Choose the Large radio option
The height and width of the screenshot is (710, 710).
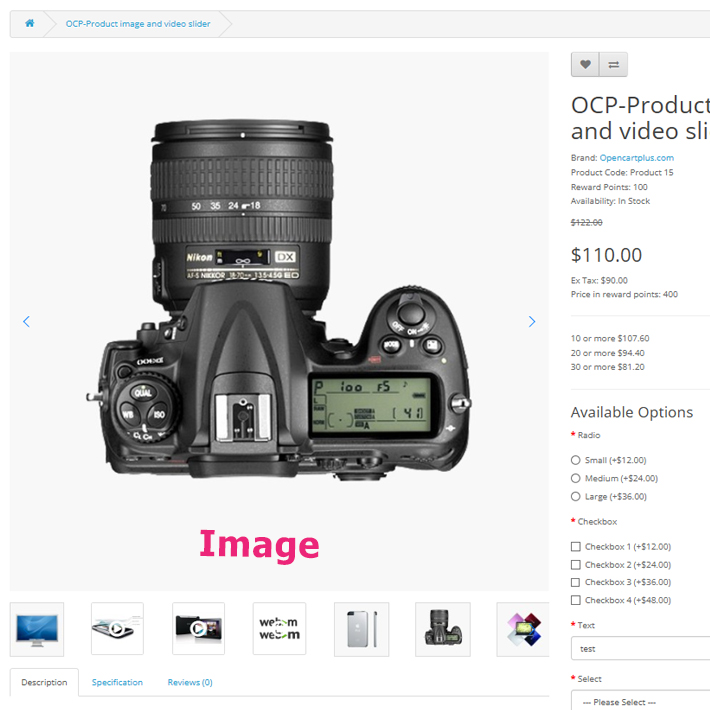pyautogui.click(x=576, y=496)
